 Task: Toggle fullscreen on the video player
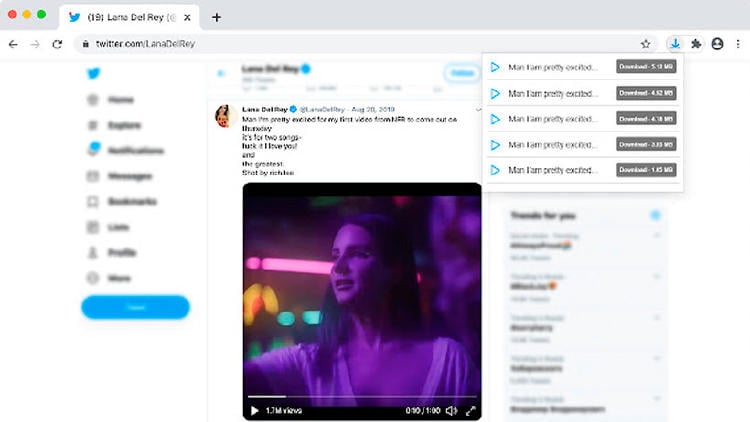(x=470, y=410)
